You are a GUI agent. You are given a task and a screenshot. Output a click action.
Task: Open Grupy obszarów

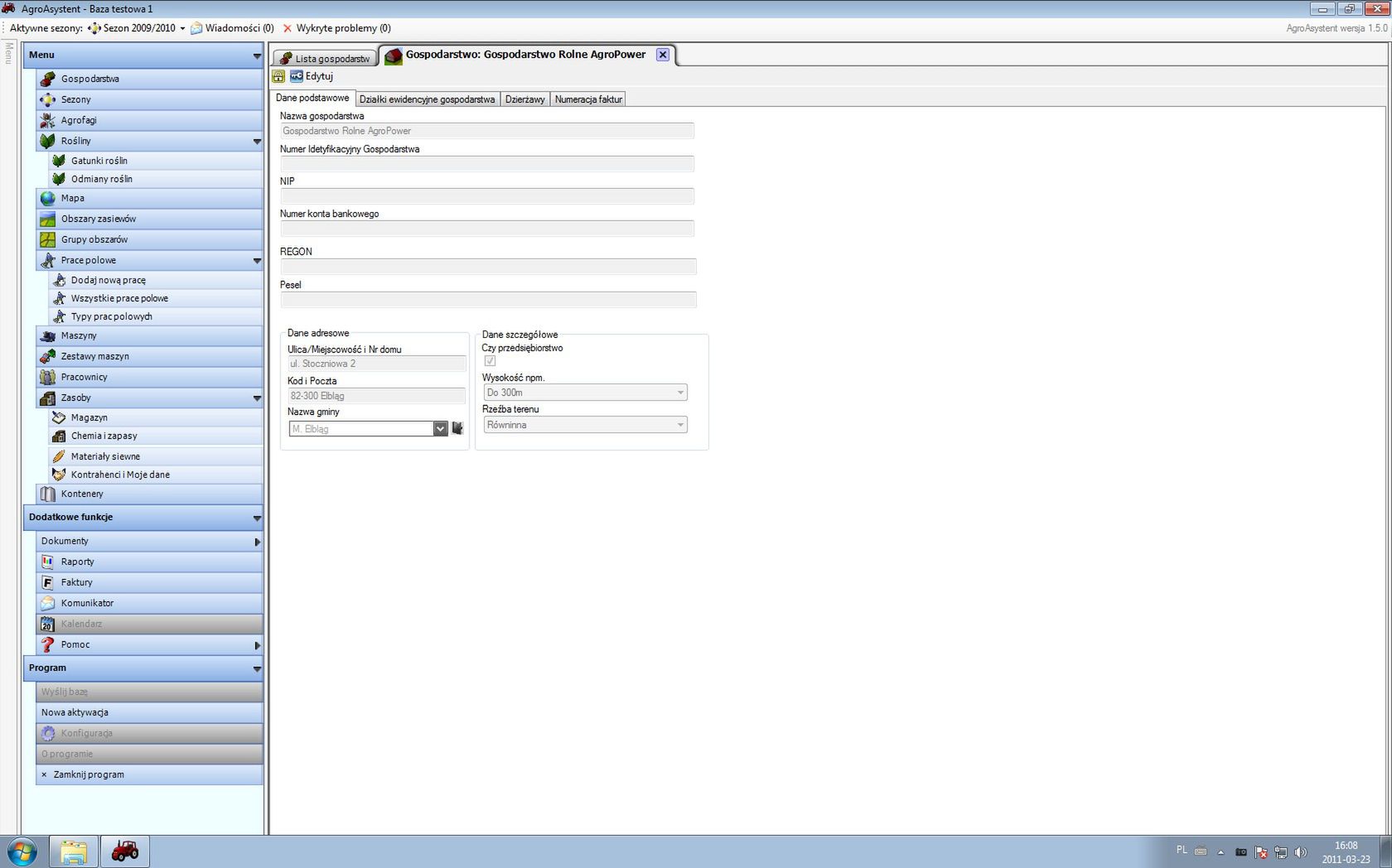pos(149,239)
